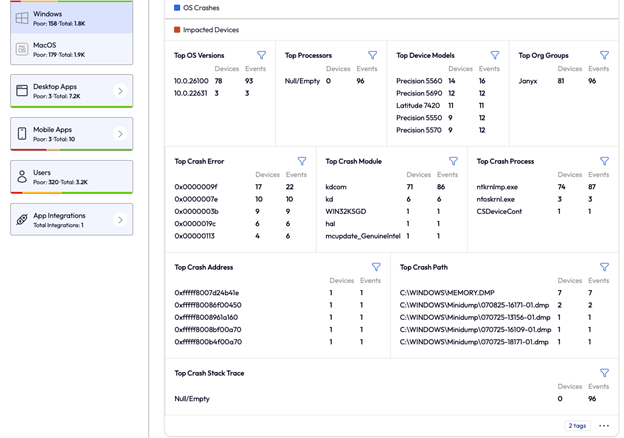Filter Top Device Models widget

495,55
